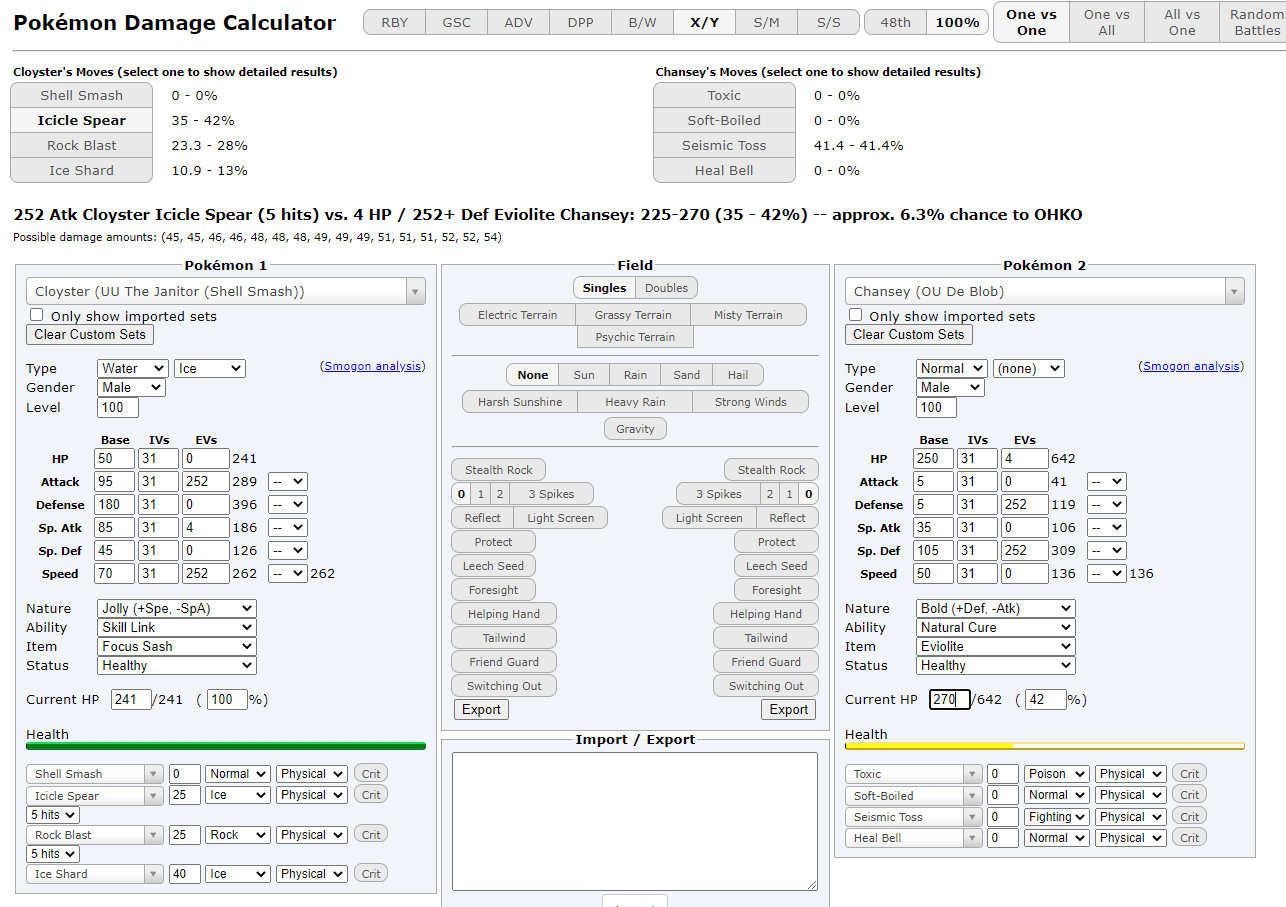This screenshot has width=1286, height=907.
Task: Select the RBY generation tab
Action: click(394, 22)
